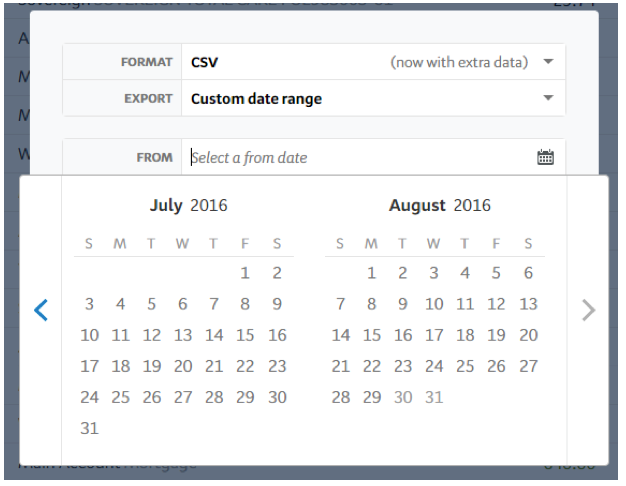Pick July 4 as from date
The width and height of the screenshot is (626, 486).
pos(120,304)
